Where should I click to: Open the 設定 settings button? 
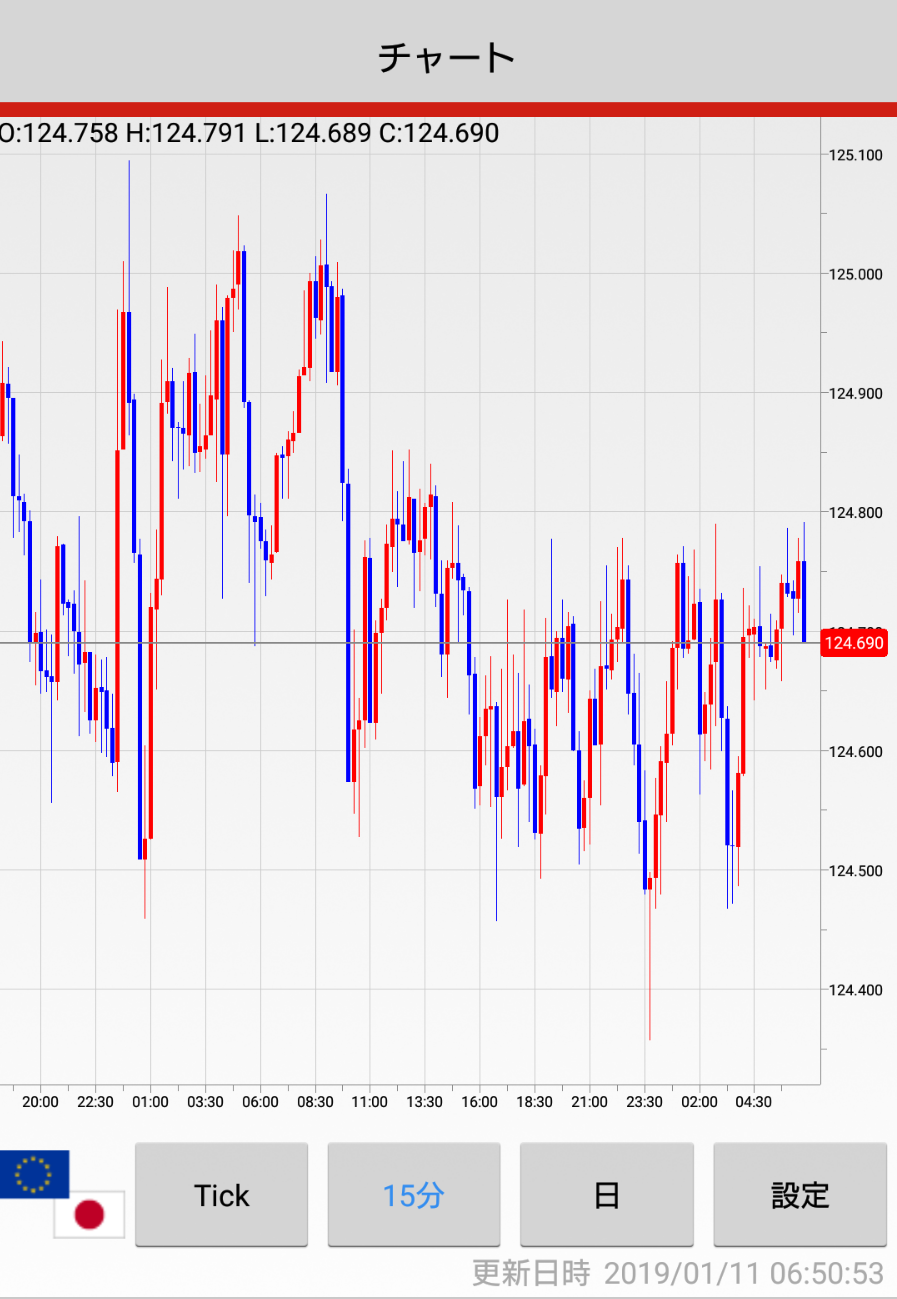pyautogui.click(x=800, y=1195)
